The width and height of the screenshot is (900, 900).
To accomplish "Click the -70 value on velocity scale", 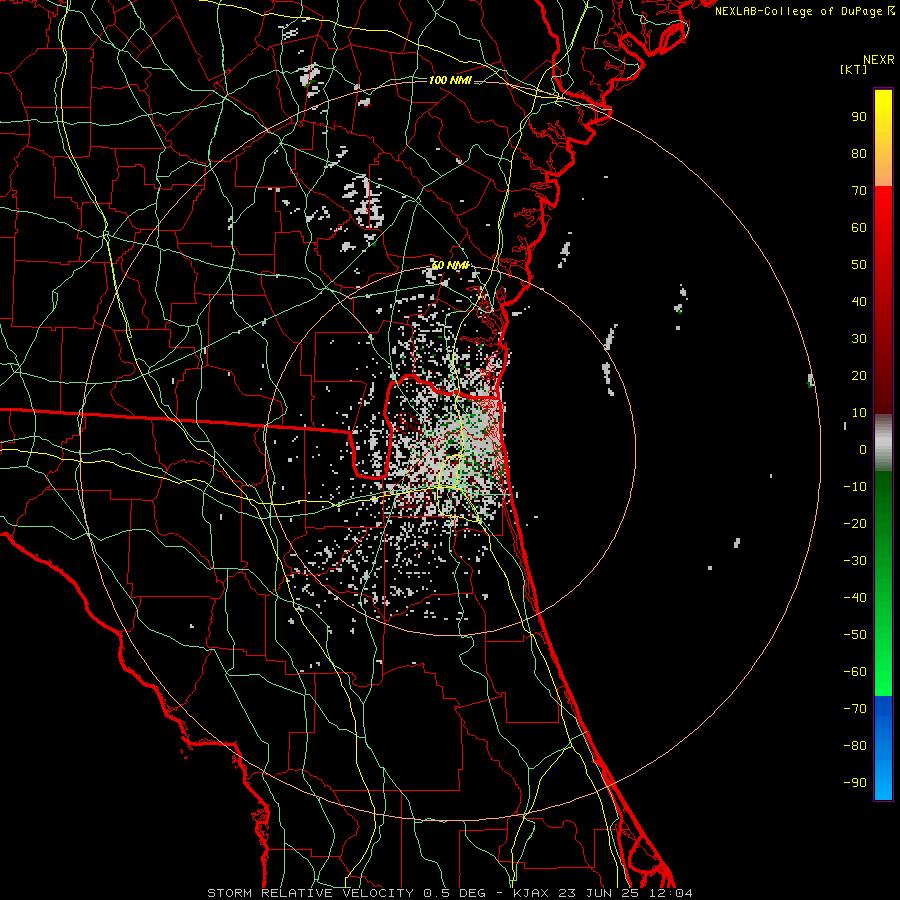I will point(855,709).
